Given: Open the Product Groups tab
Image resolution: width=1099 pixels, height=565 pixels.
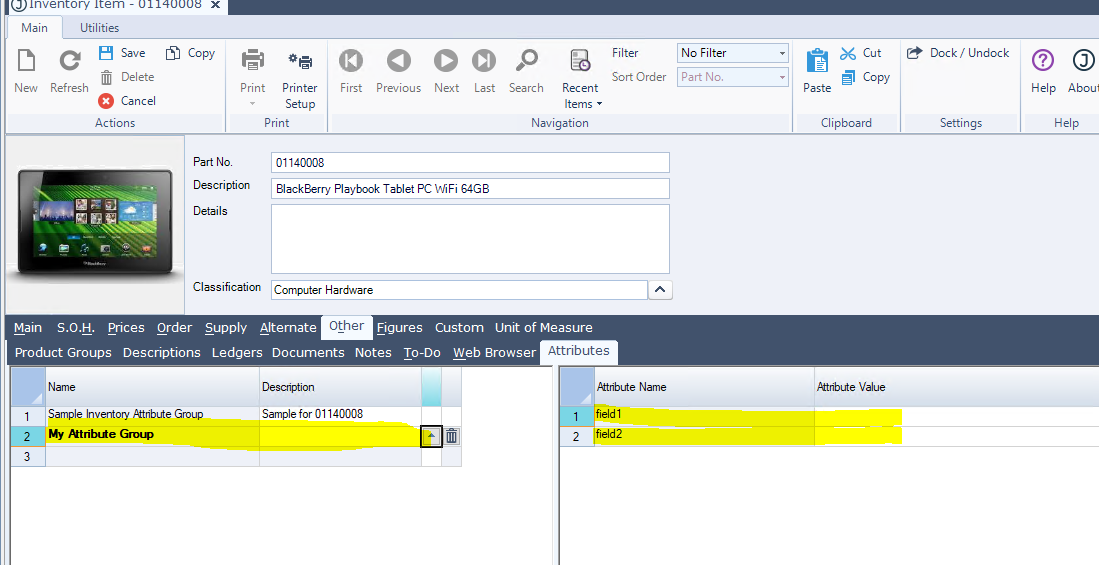Looking at the screenshot, I should tap(63, 352).
